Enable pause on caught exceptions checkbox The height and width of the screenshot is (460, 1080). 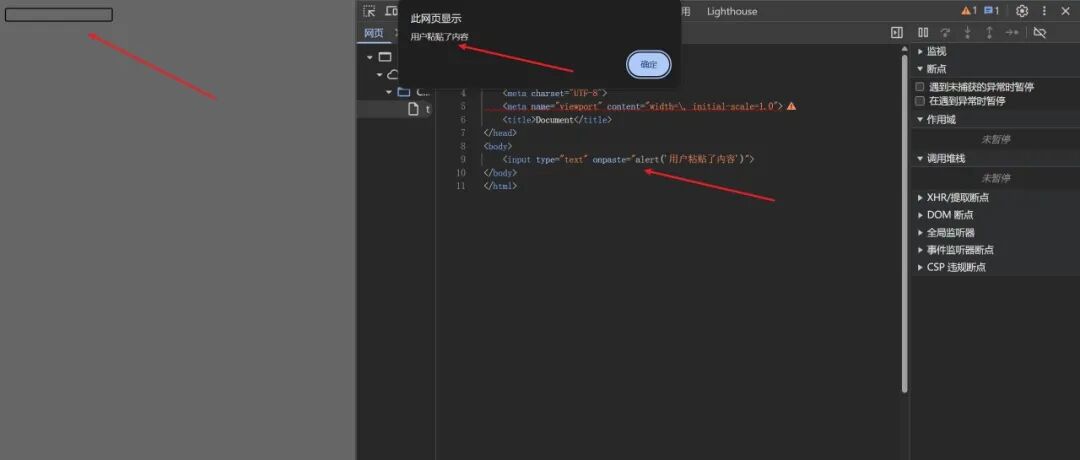(920, 101)
